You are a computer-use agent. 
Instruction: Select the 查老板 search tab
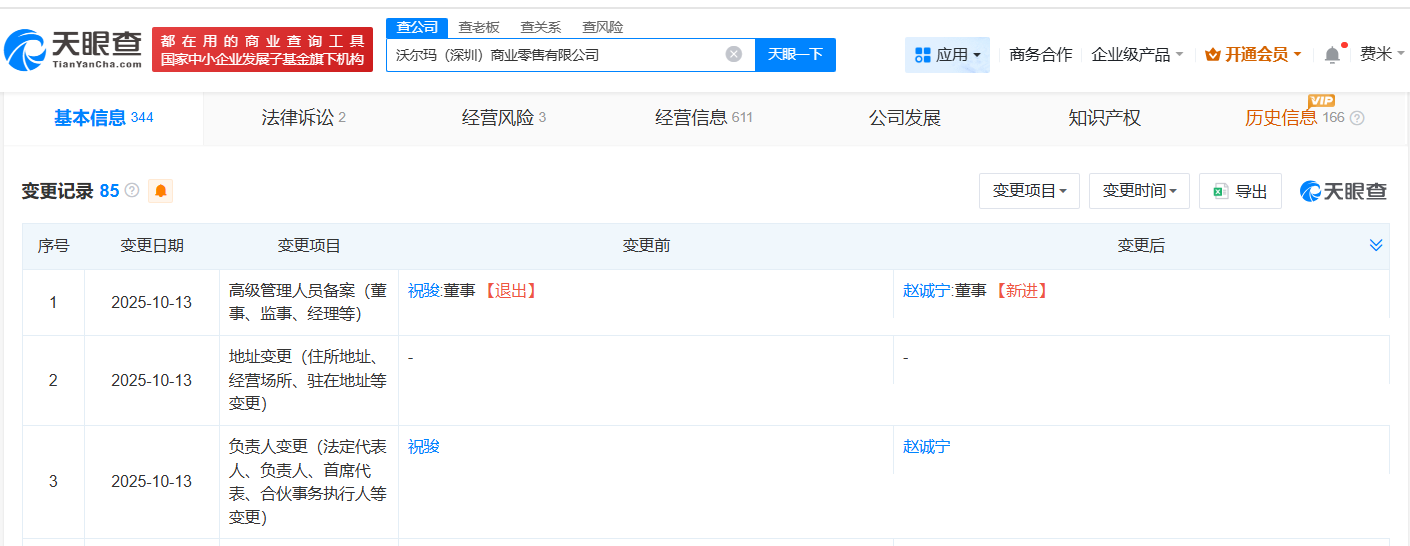click(x=479, y=27)
